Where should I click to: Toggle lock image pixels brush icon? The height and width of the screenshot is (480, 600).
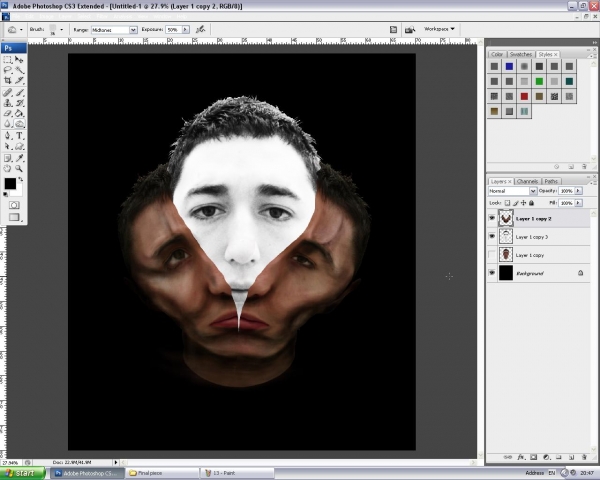pos(515,203)
